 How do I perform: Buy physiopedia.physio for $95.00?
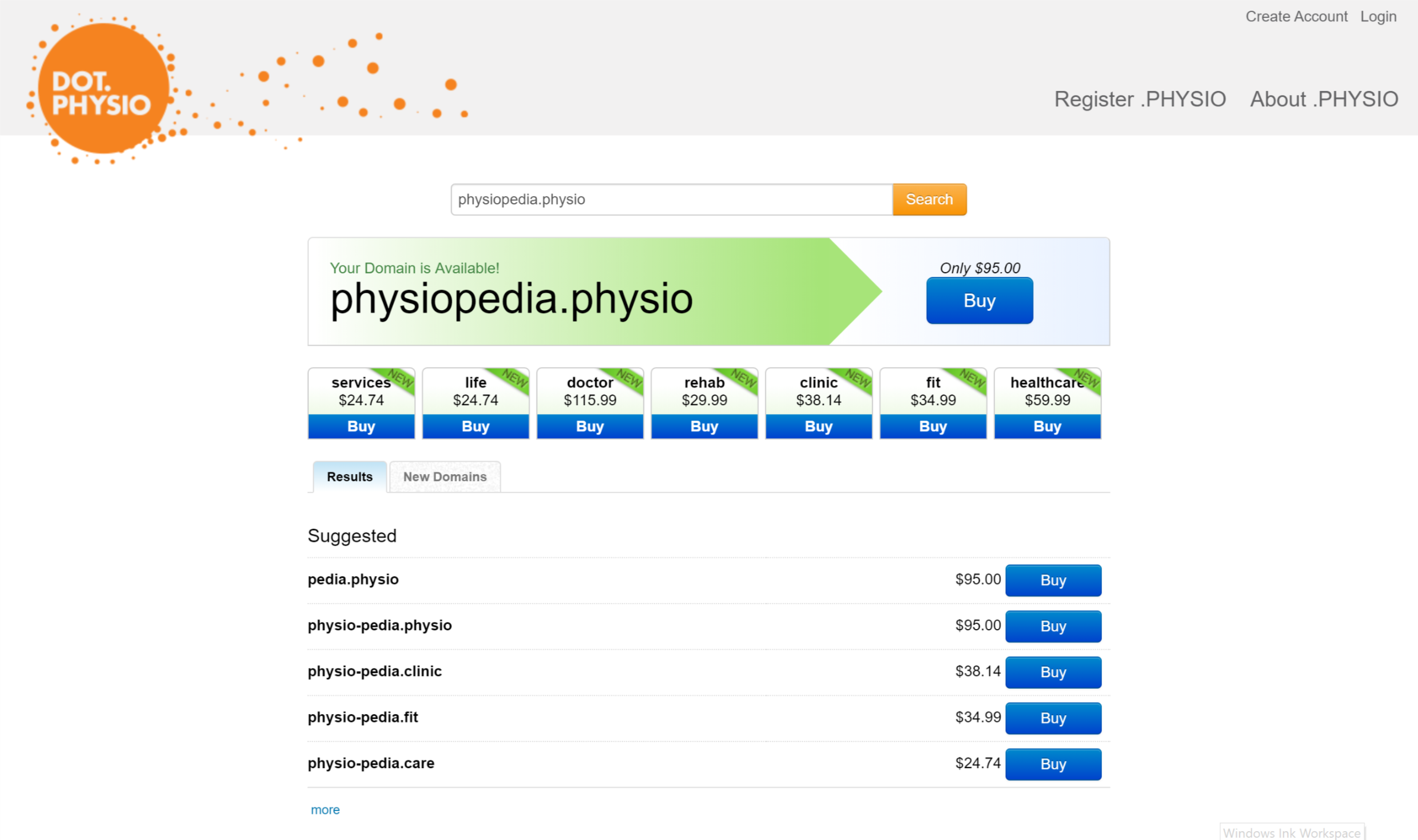coord(979,301)
